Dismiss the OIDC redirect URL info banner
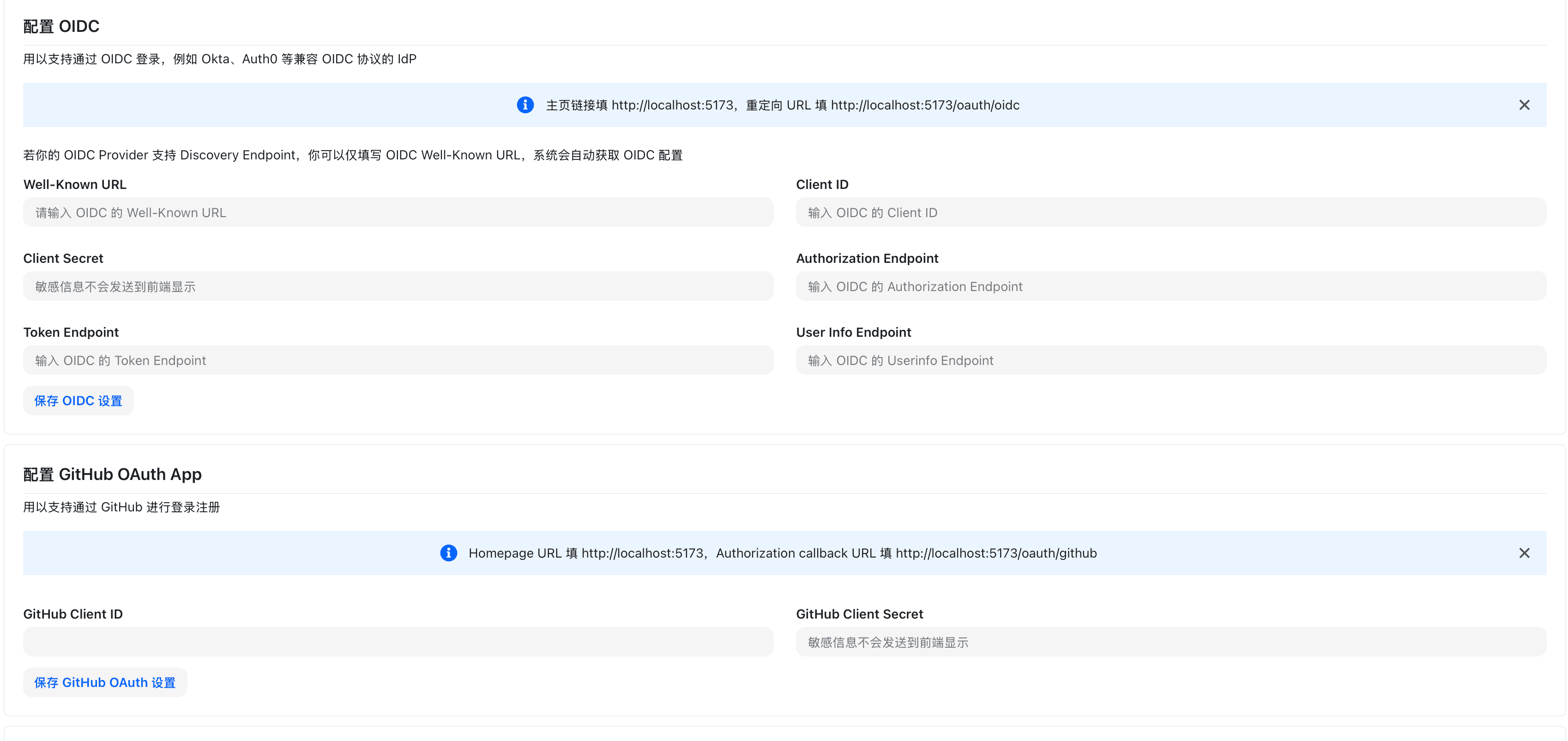This screenshot has width=1568, height=741. point(1524,105)
